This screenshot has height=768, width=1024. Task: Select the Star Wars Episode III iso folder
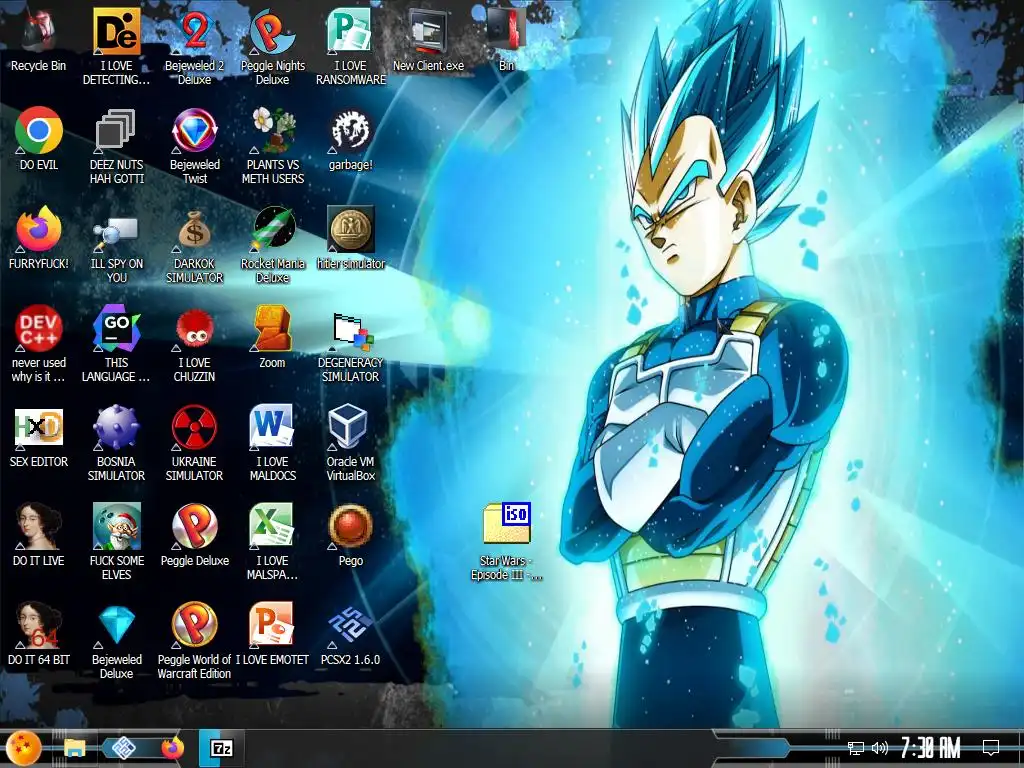pos(506,542)
